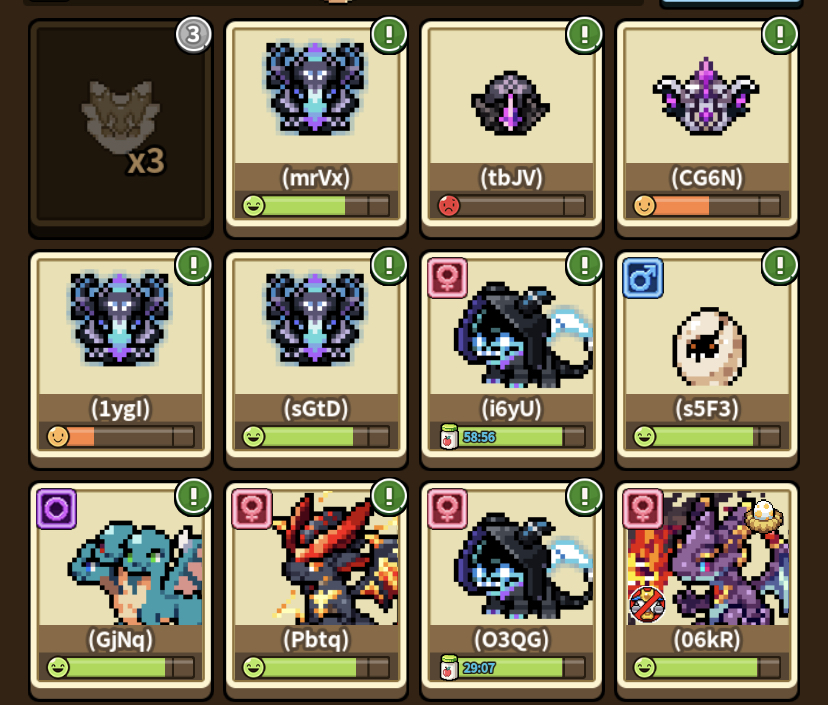Click the no-breeding crossed icon on 06kR card
The image size is (828, 705).
pos(647,604)
